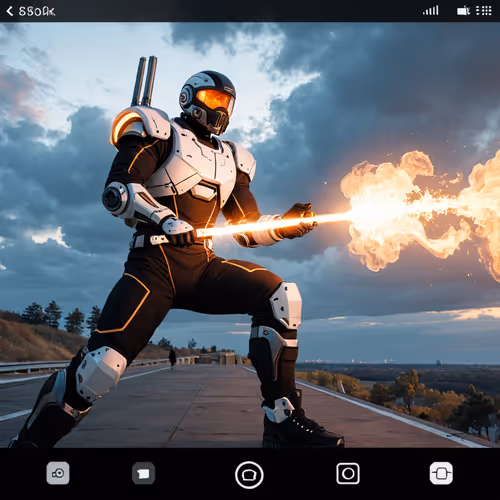The width and height of the screenshot is (500, 500).
Task: Tap the orange helmet visor in the image
Action: 215,100
